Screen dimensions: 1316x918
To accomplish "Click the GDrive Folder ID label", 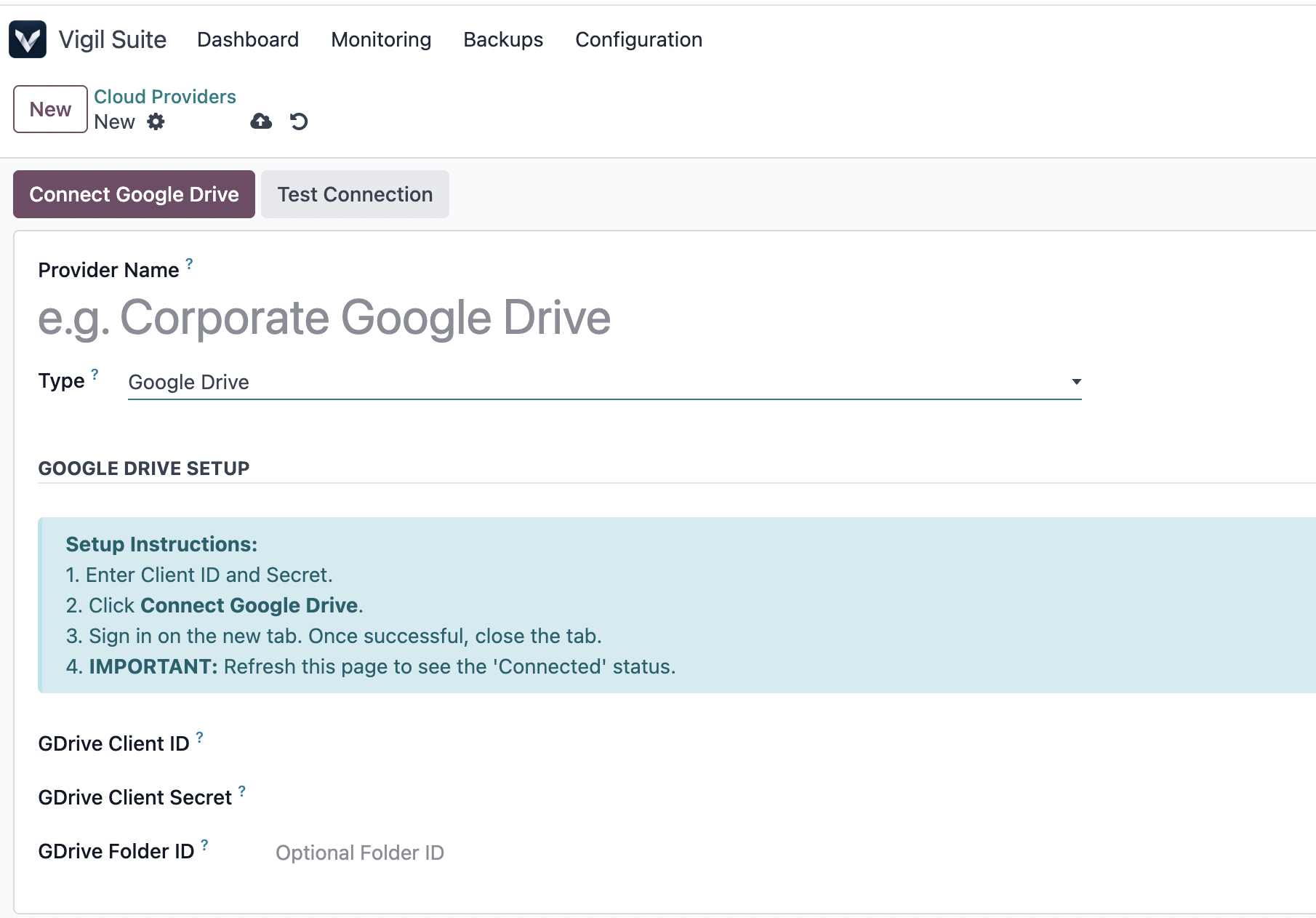I will (x=116, y=851).
